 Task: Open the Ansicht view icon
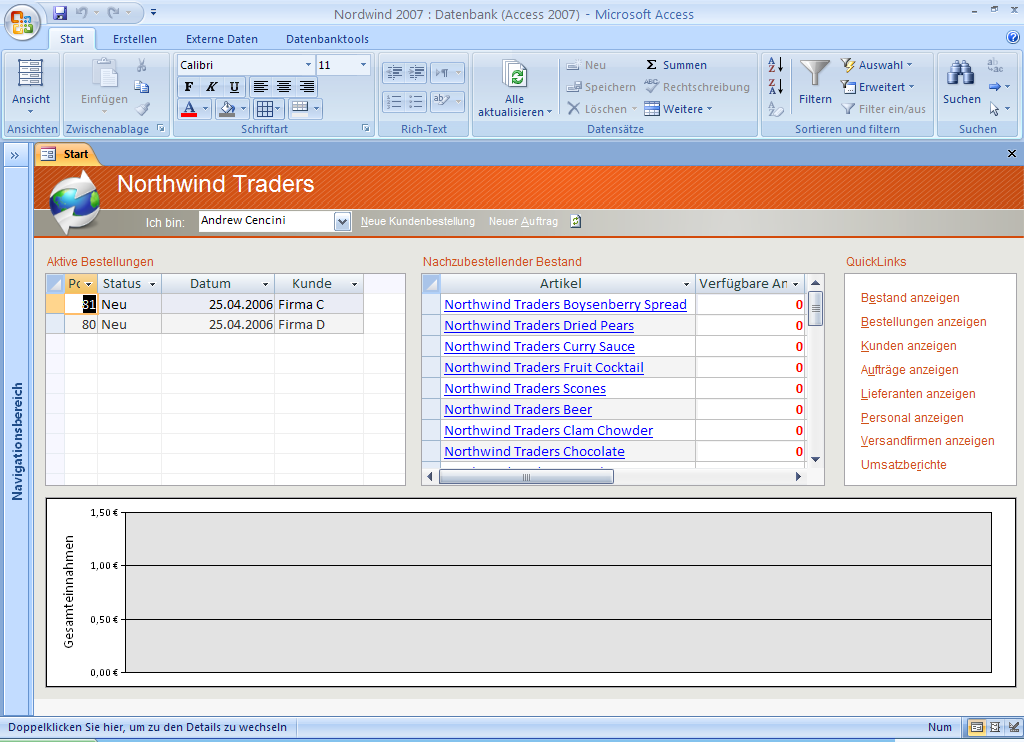pyautogui.click(x=31, y=74)
